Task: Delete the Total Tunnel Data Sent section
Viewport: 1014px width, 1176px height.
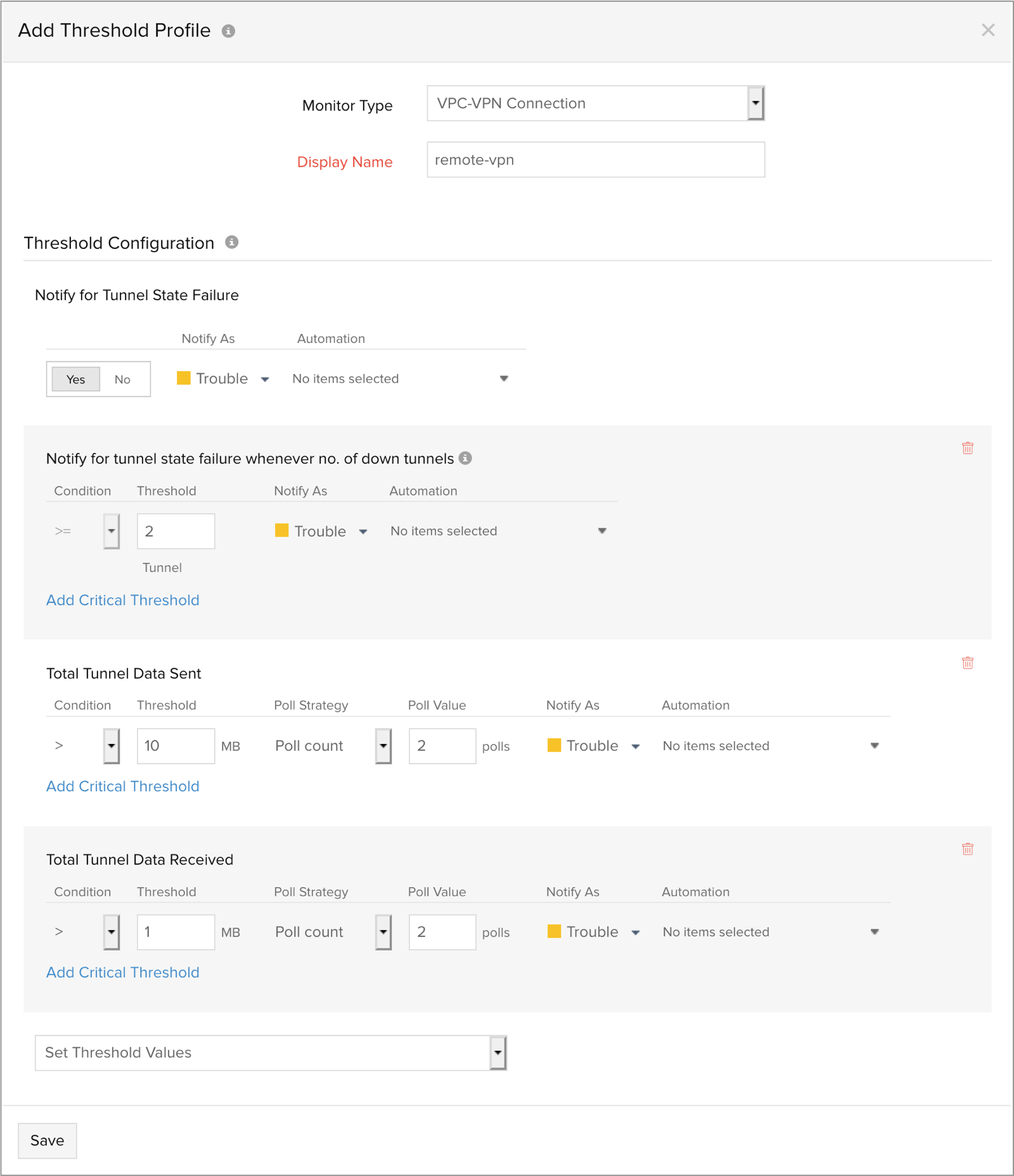Action: pyautogui.click(x=967, y=663)
